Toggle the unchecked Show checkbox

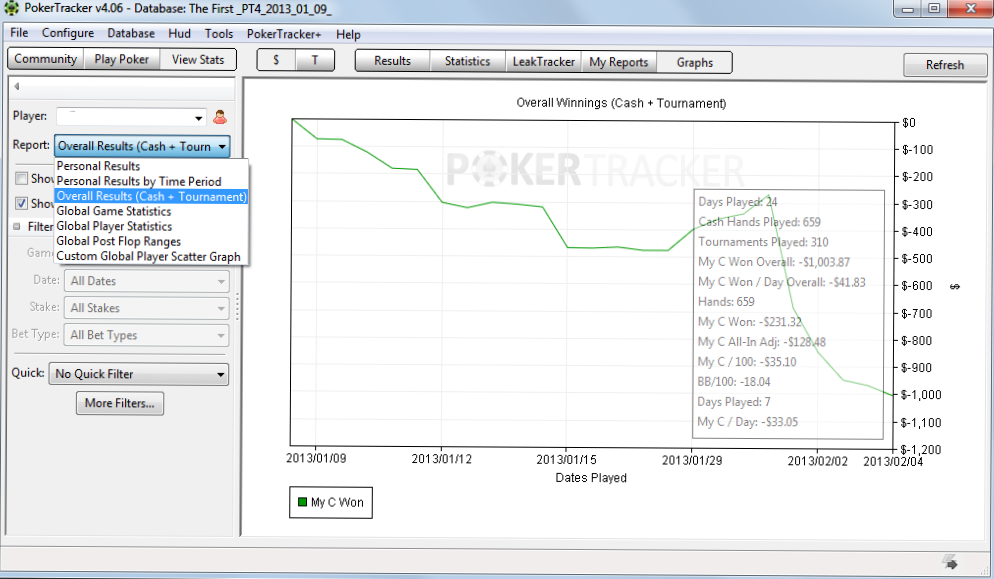[x=22, y=178]
